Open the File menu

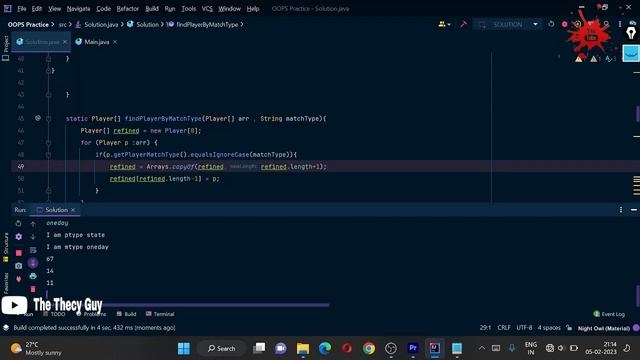pos(21,9)
